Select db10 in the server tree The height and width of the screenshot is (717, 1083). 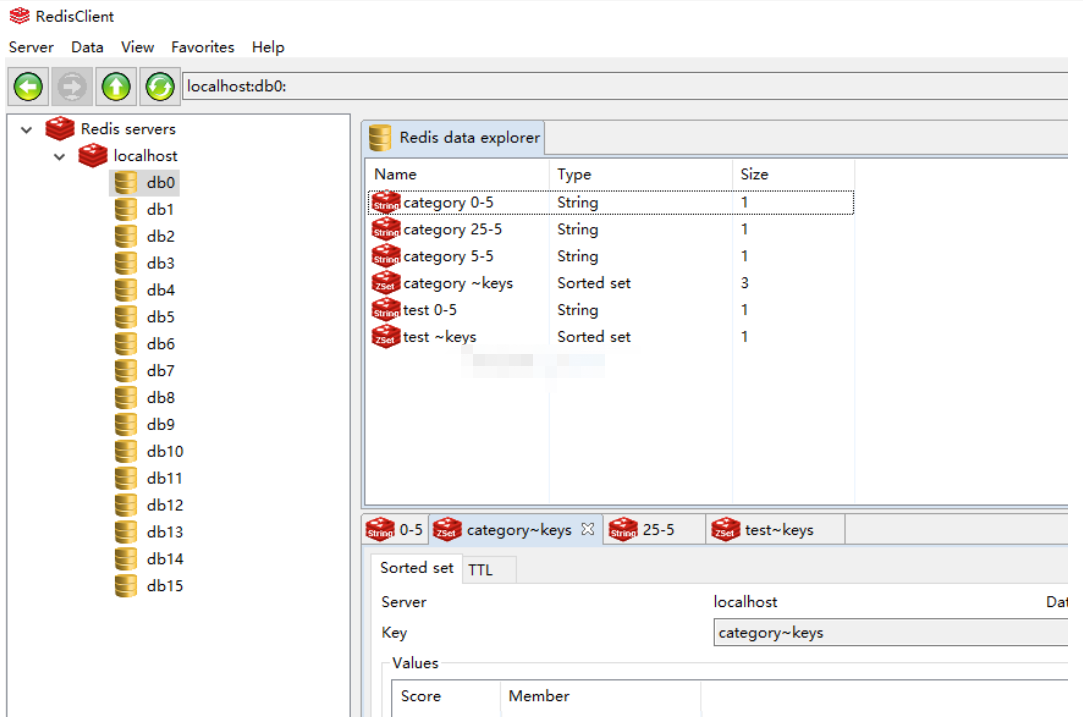164,452
